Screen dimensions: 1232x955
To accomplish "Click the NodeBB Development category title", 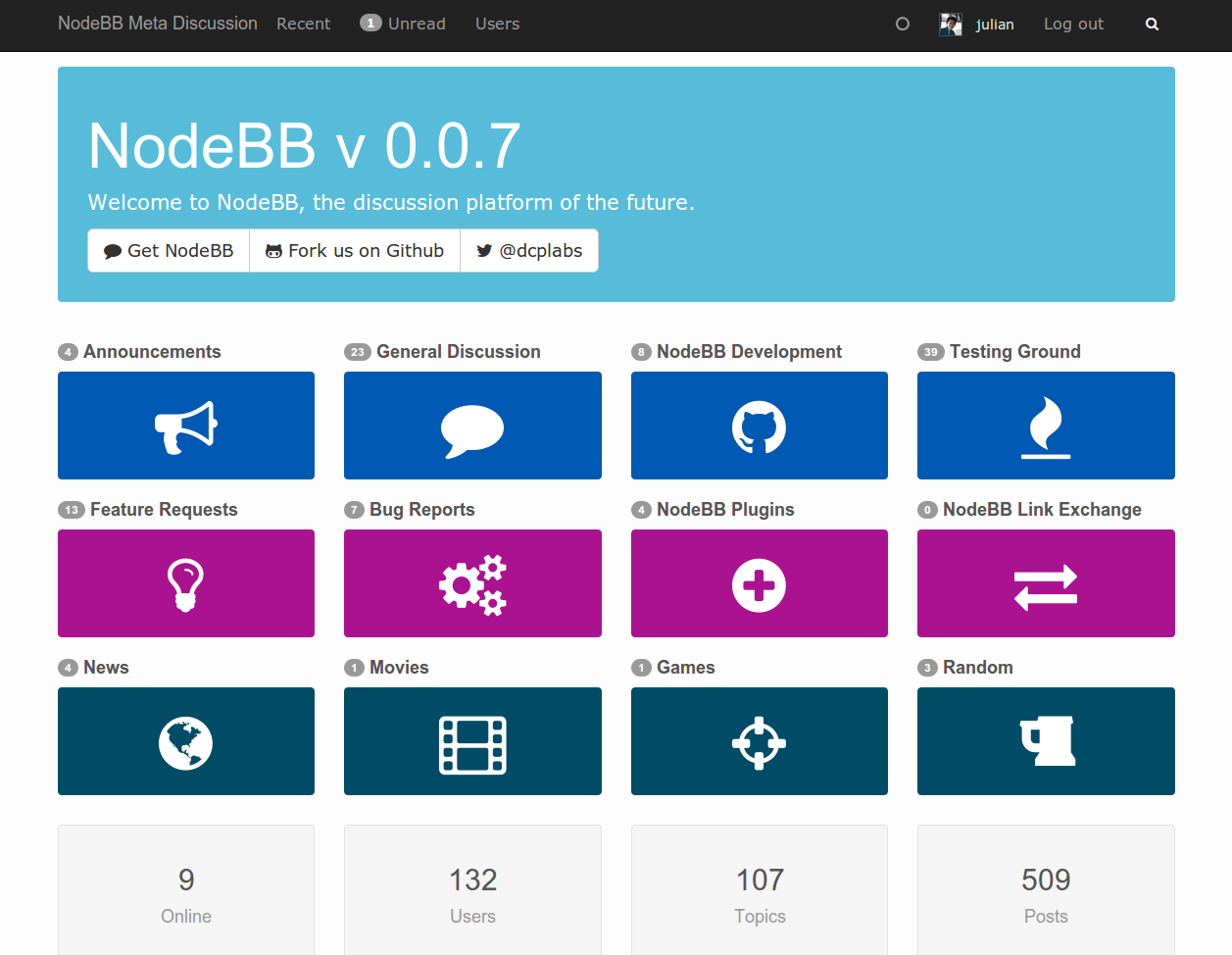I will [749, 352].
